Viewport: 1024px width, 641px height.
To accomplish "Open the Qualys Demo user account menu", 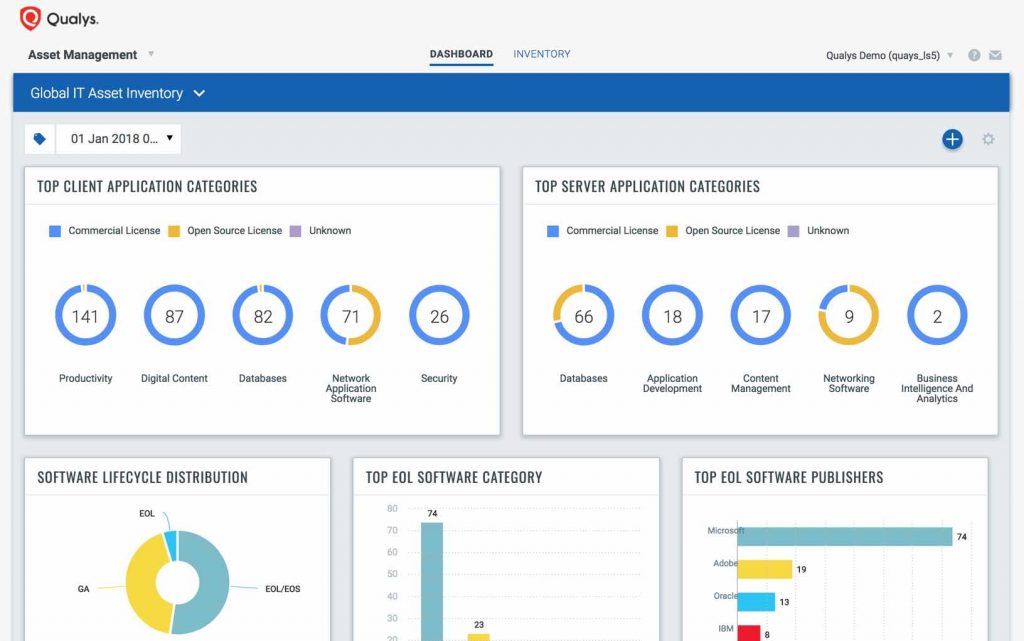I will [889, 55].
